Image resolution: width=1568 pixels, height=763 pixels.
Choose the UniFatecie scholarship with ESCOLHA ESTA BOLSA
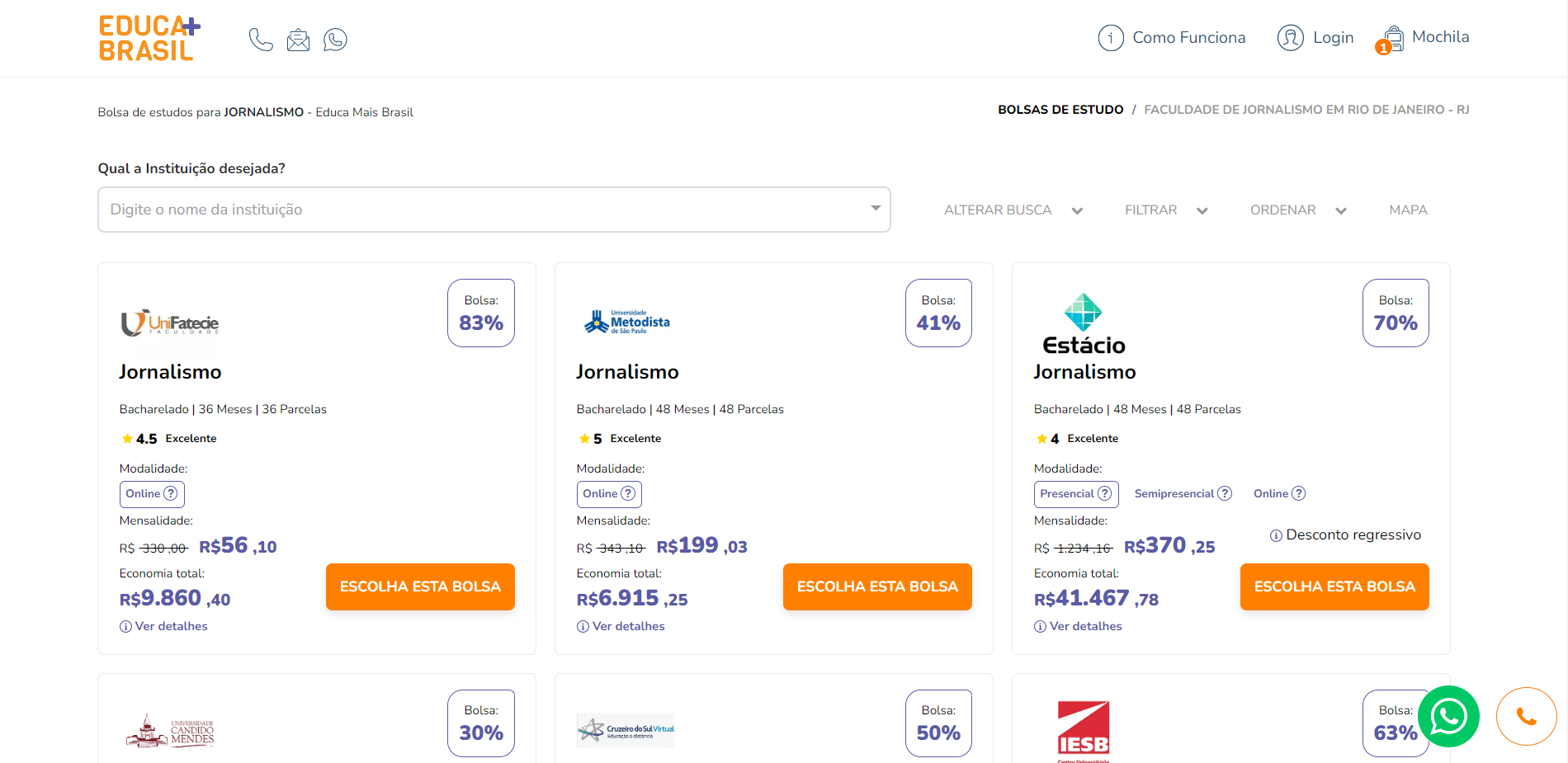(420, 586)
